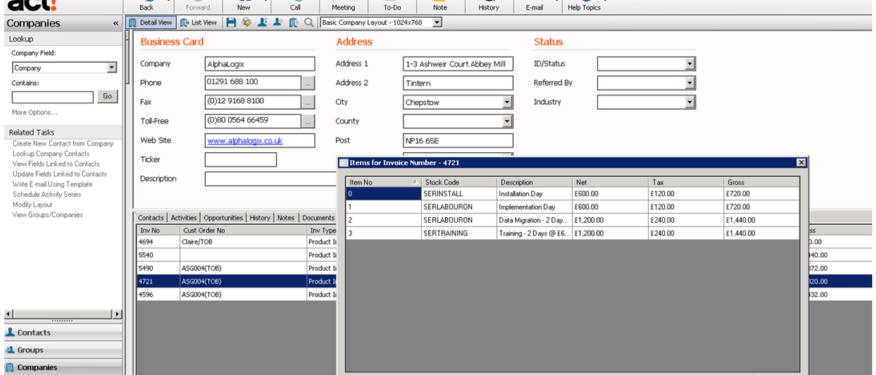Click the company building icon beside the magnifier

coord(293,23)
